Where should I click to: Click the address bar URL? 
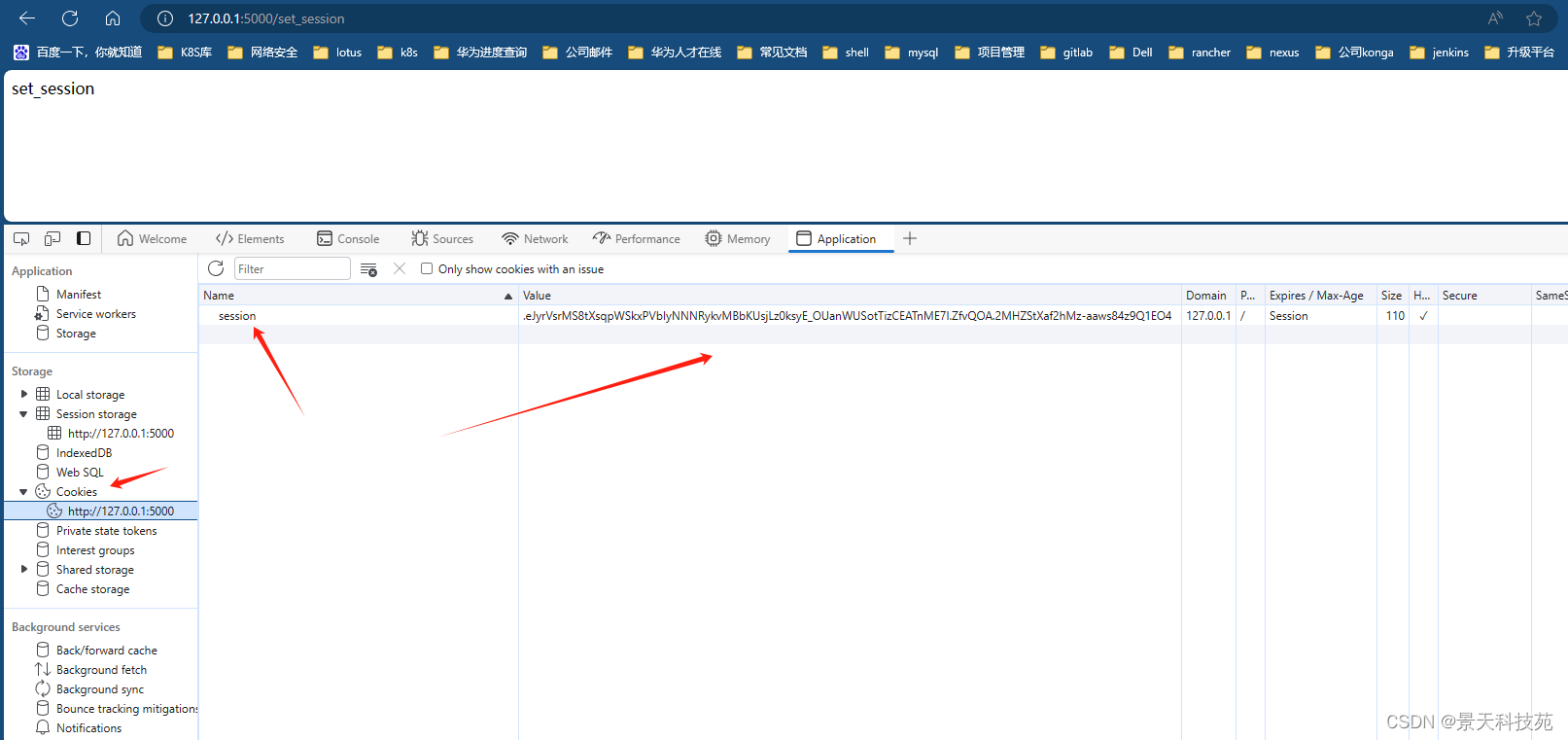[x=266, y=18]
